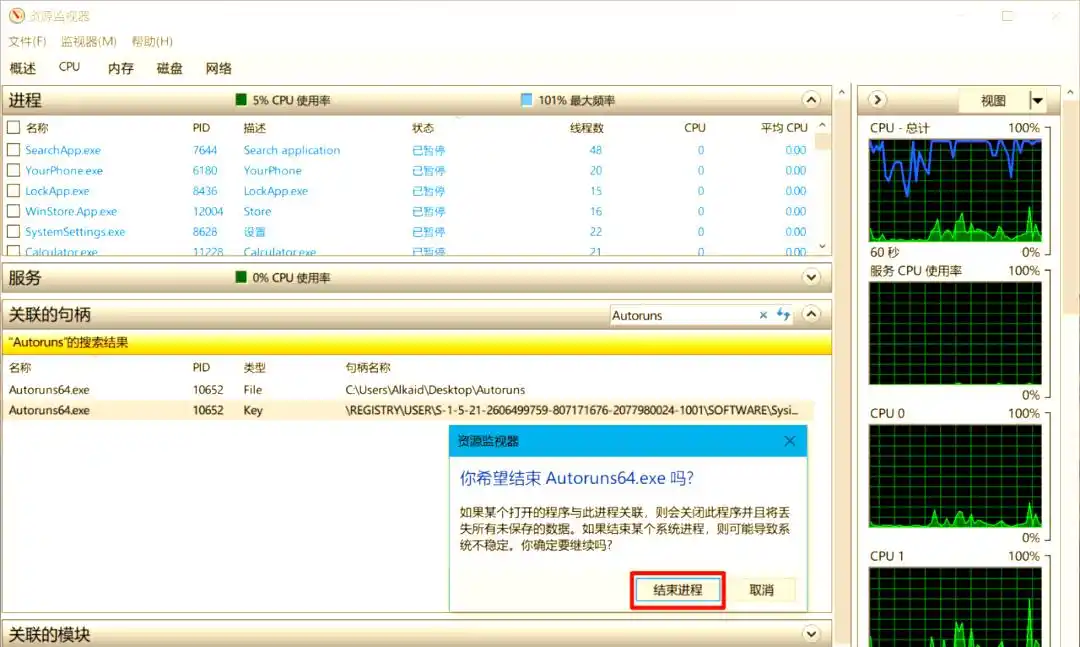Viewport: 1080px width, 647px height.
Task: Refresh the handle search results
Action: (783, 315)
